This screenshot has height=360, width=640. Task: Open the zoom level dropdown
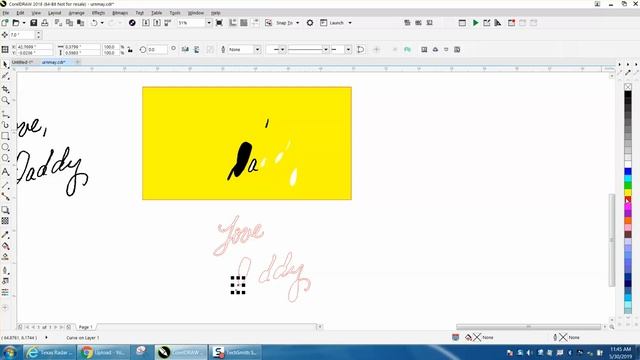209,23
